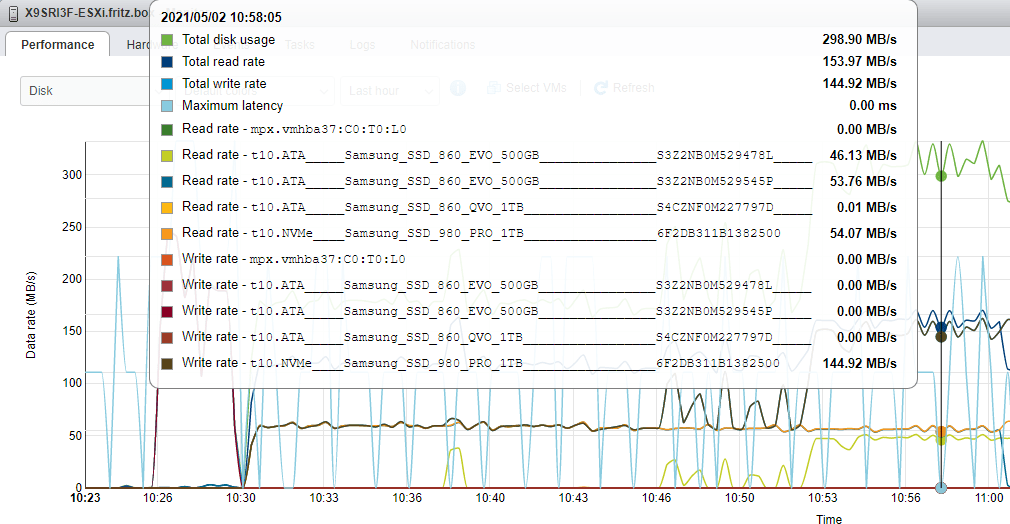Open the Notifications tab

pyautogui.click(x=443, y=44)
